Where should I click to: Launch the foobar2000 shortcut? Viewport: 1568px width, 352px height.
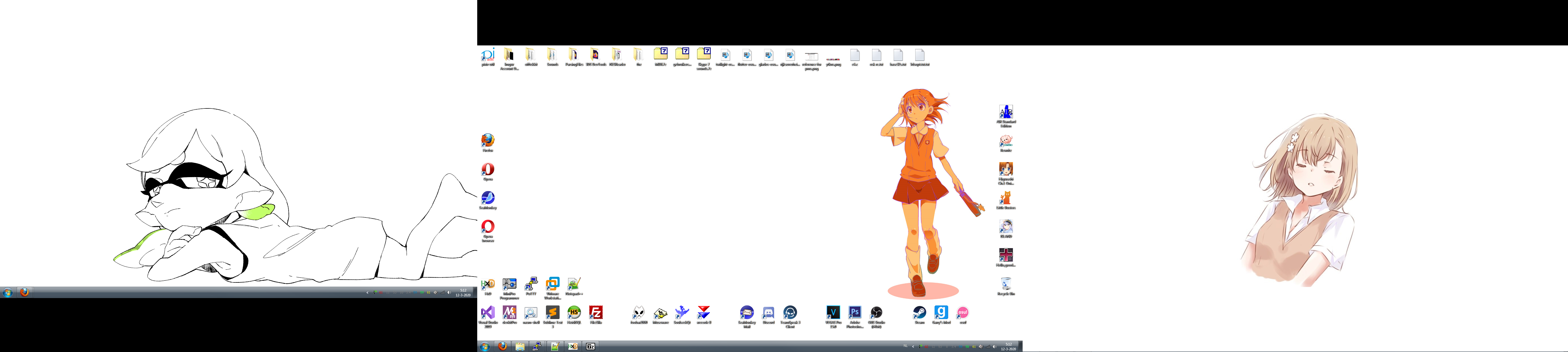point(639,314)
